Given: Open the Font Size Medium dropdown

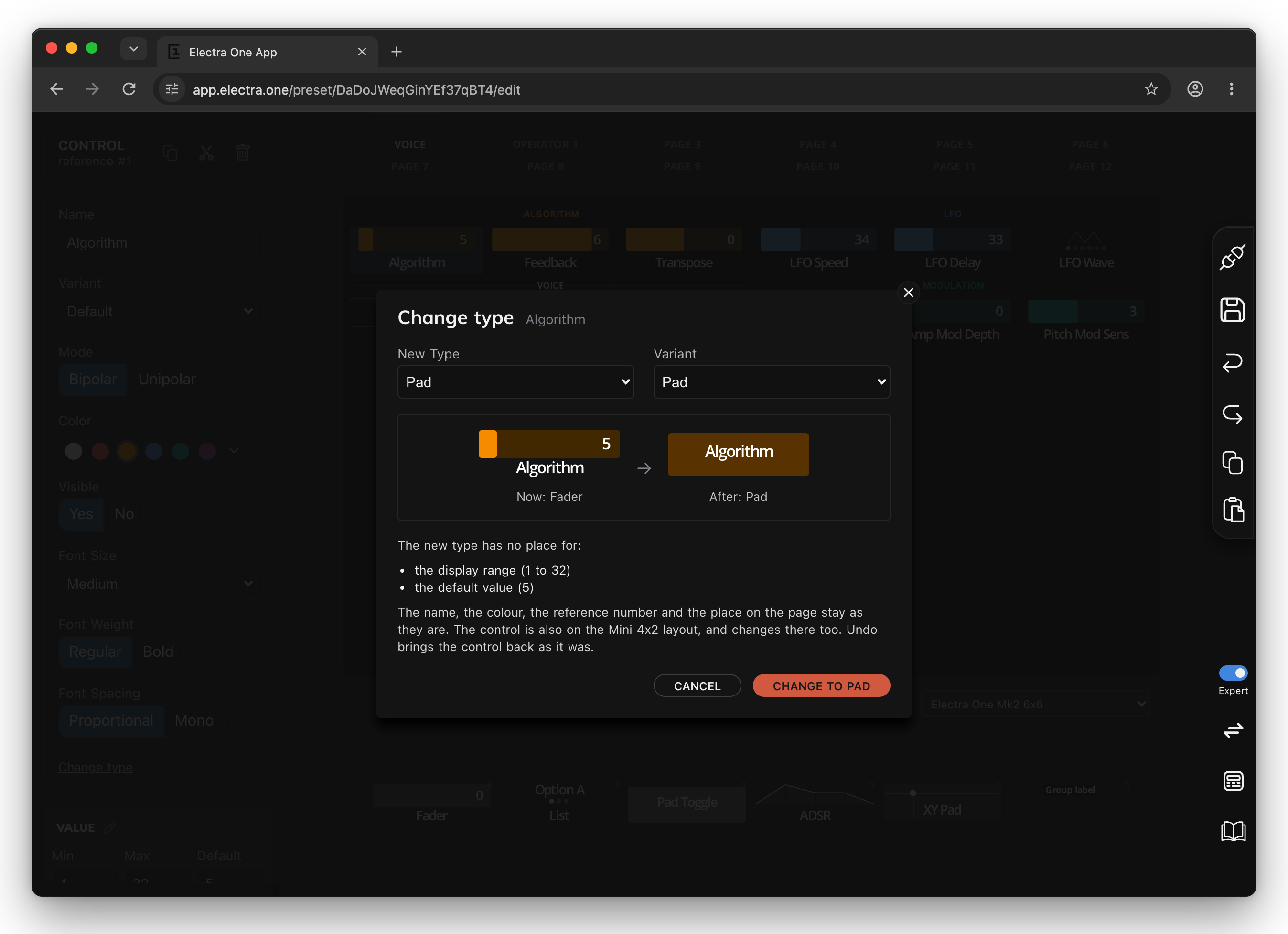Looking at the screenshot, I should click(157, 584).
